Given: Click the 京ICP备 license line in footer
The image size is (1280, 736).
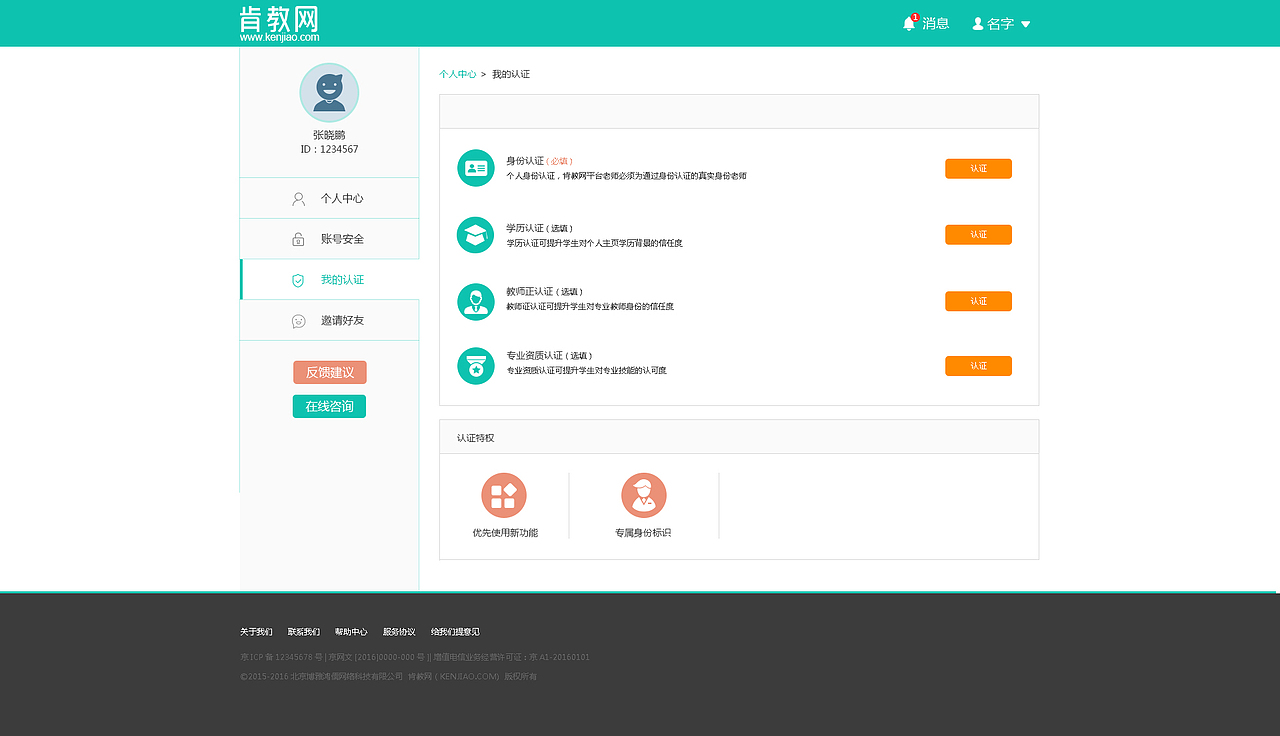Looking at the screenshot, I should 415,658.
